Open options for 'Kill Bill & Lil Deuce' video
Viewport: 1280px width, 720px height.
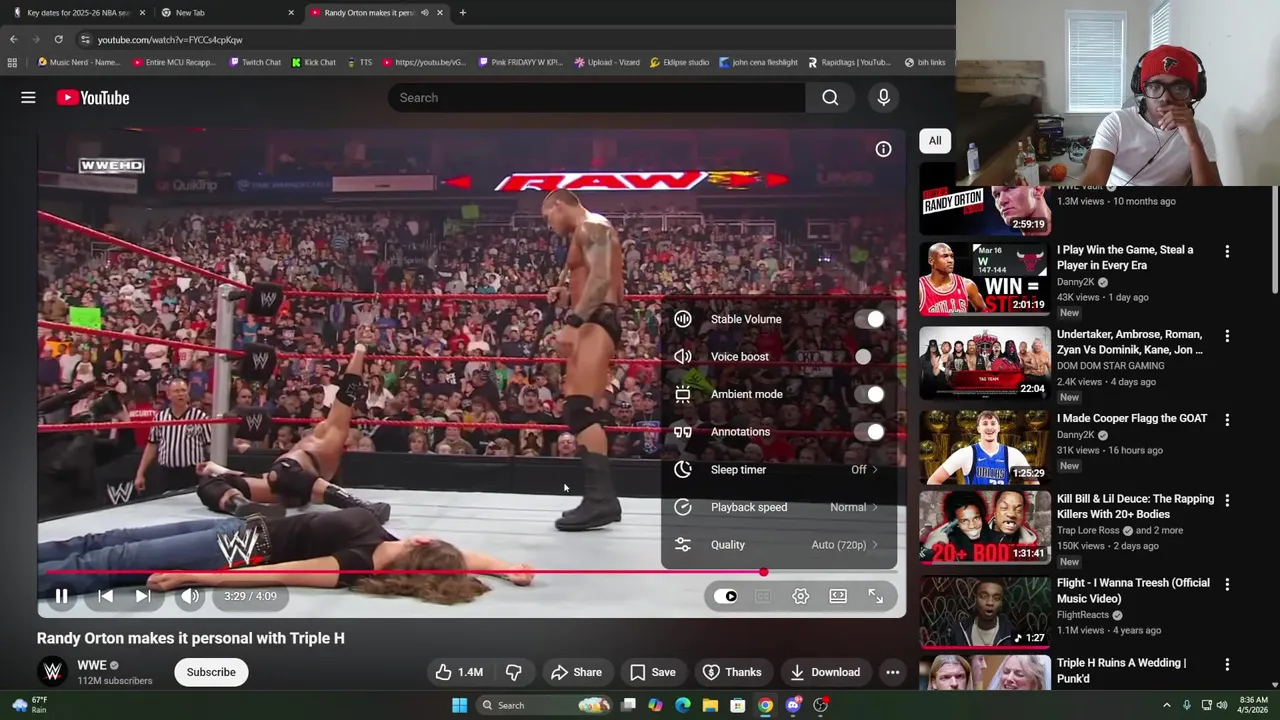pyautogui.click(x=1227, y=501)
